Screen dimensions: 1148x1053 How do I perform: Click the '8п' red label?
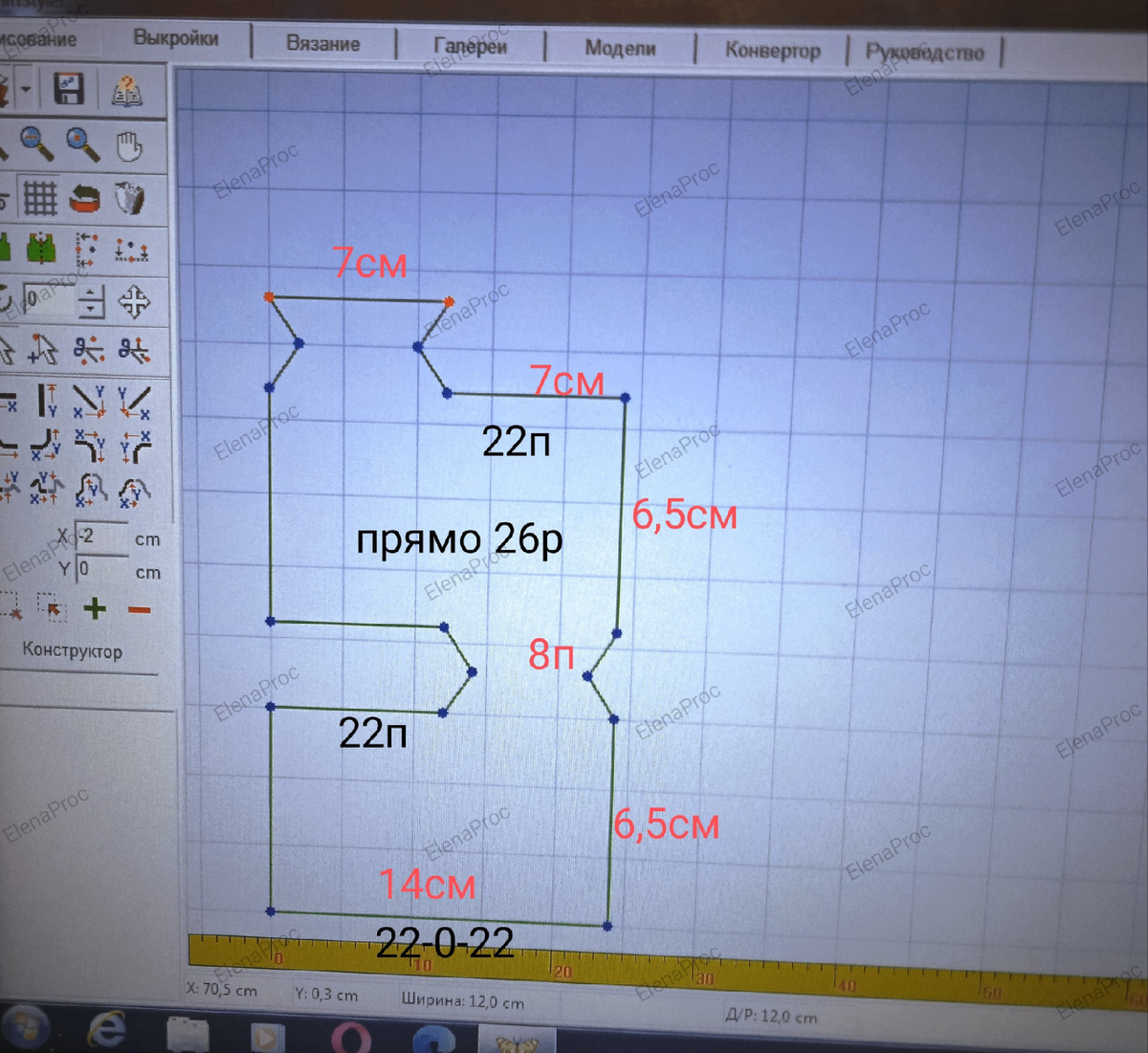pyautogui.click(x=552, y=655)
